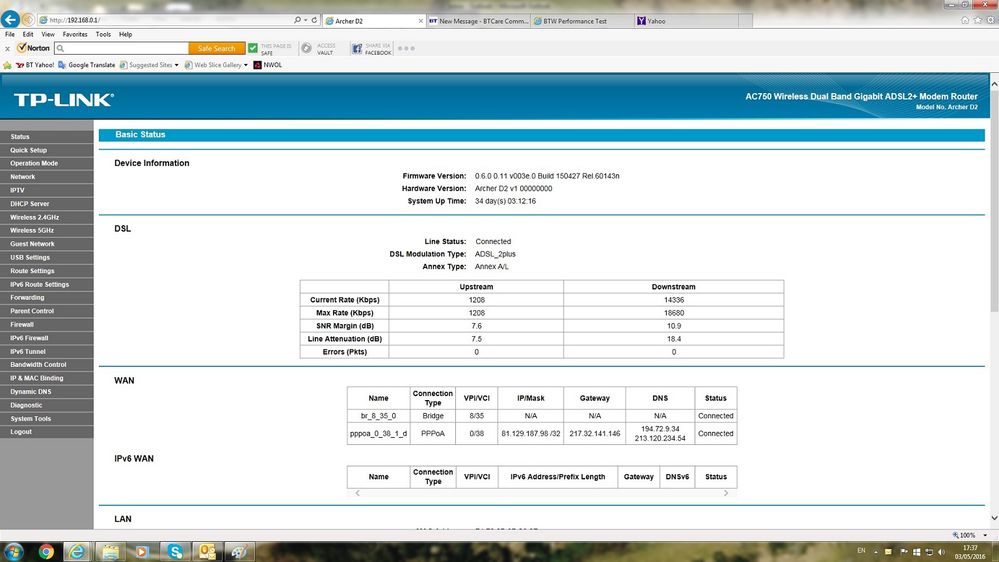
Task: Open the Favorites menu
Action: (x=75, y=34)
